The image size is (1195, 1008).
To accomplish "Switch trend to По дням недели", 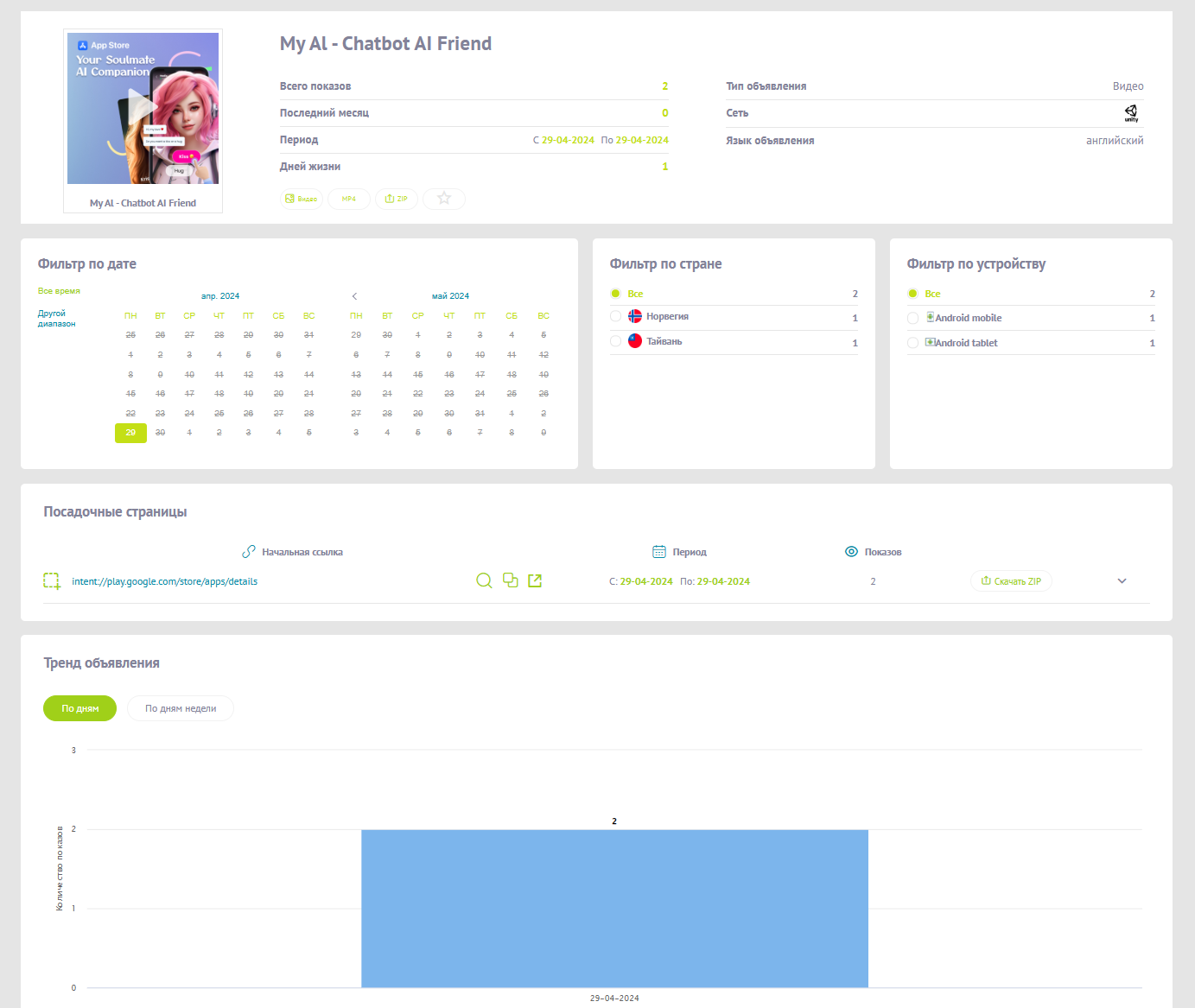I will [x=181, y=708].
